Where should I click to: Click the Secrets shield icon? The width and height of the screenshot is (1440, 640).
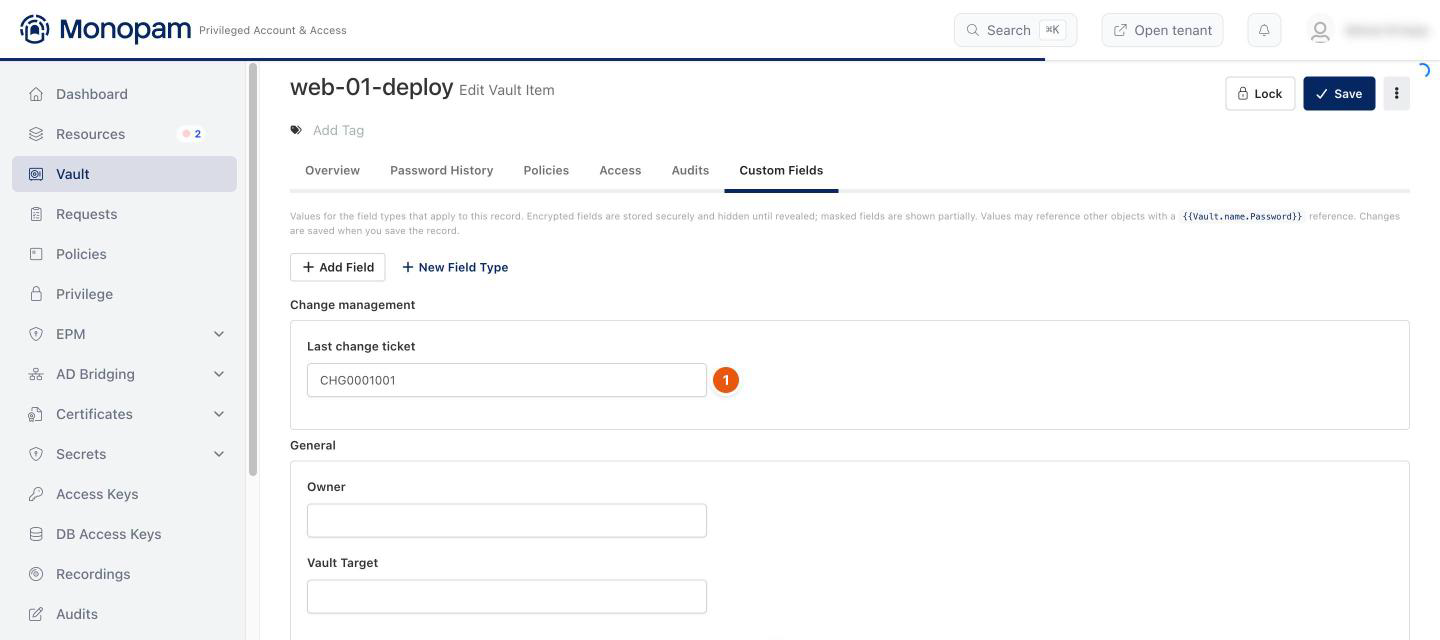tap(36, 454)
